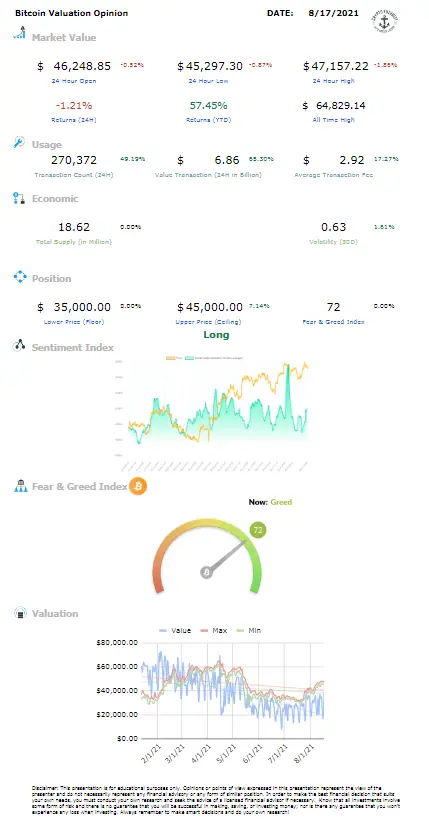Viewport: 429px width, 825px height.
Task: Select the Market Value heading
Action: point(64,37)
